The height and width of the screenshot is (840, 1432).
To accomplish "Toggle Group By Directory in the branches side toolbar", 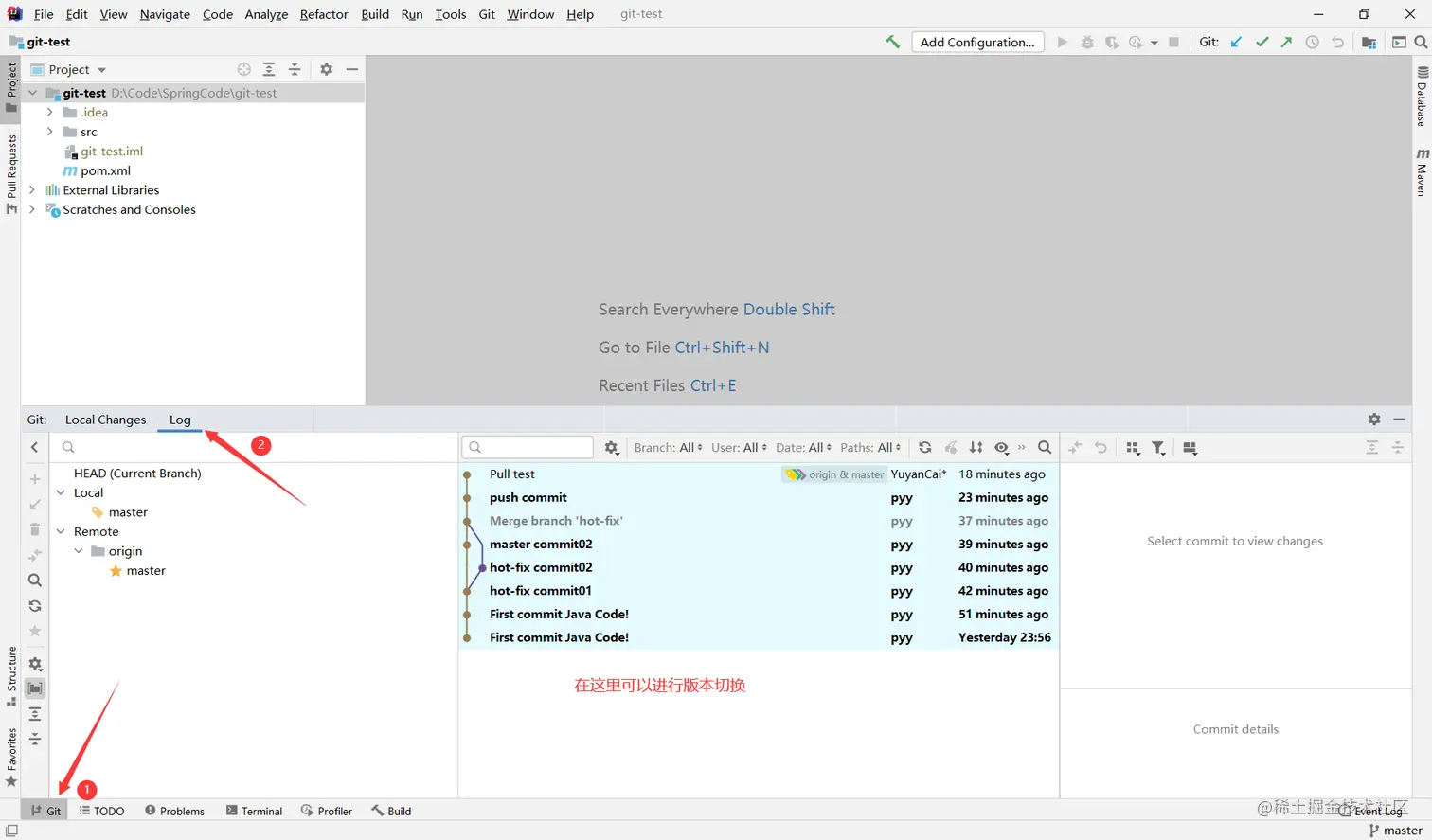I will [35, 688].
